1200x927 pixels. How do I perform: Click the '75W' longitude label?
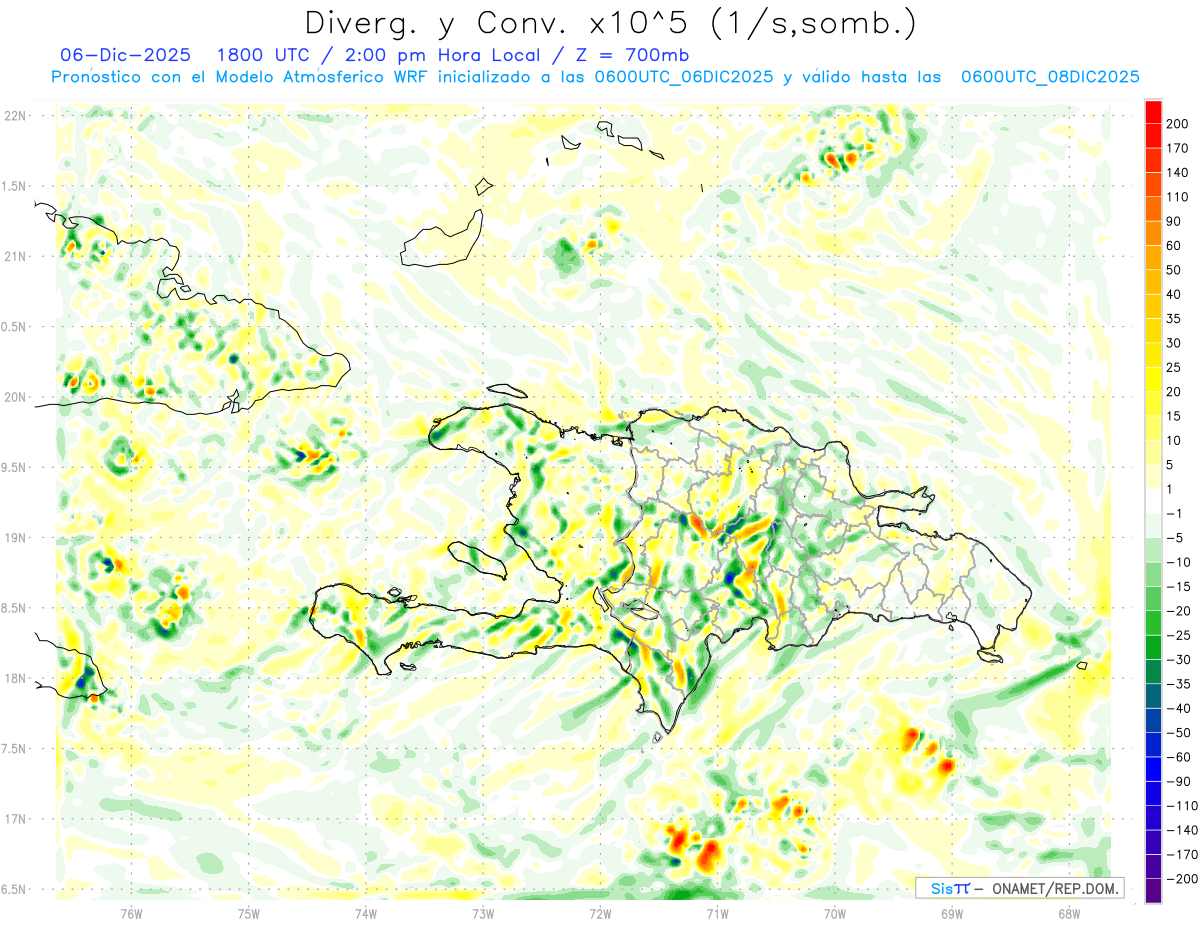point(249,913)
